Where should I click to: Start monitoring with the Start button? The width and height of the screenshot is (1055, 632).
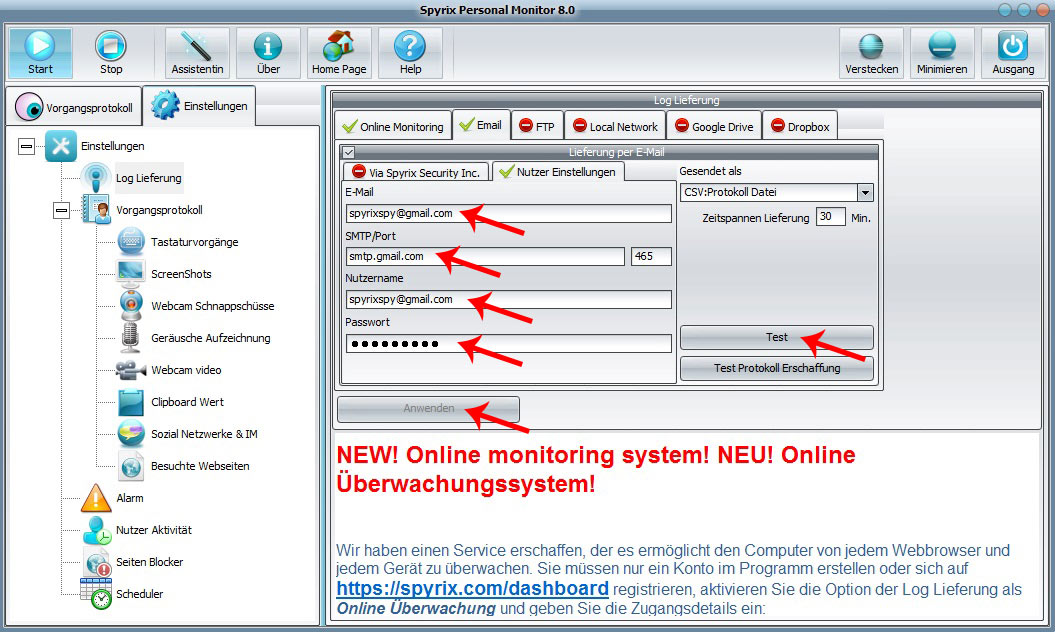click(40, 52)
